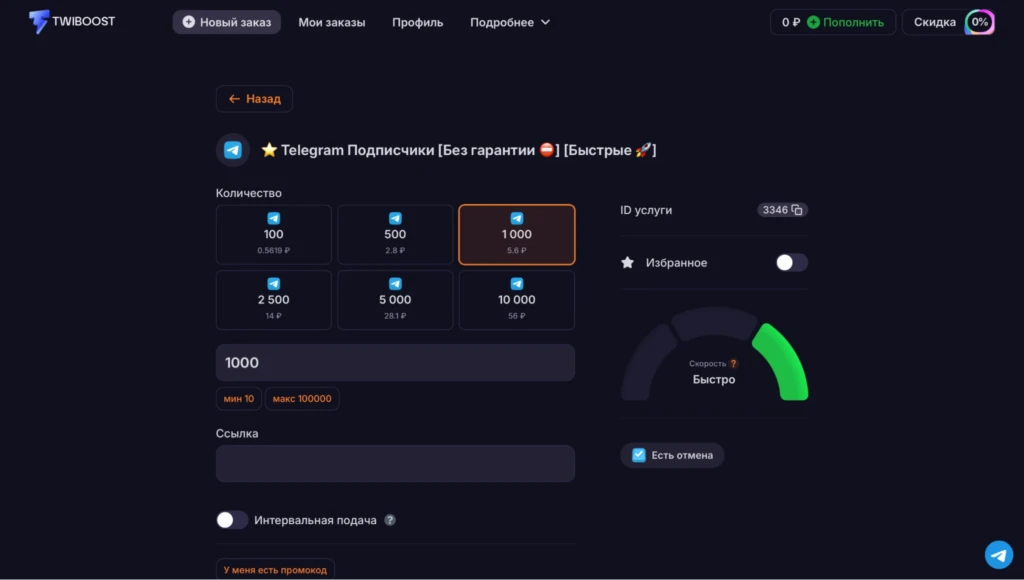
Task: Click the Telegram service icon beside title
Action: point(233,150)
